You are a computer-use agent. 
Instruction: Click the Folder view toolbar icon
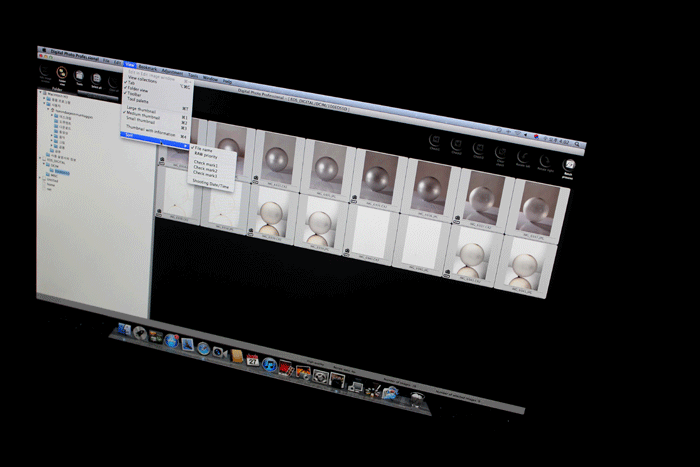(62, 74)
